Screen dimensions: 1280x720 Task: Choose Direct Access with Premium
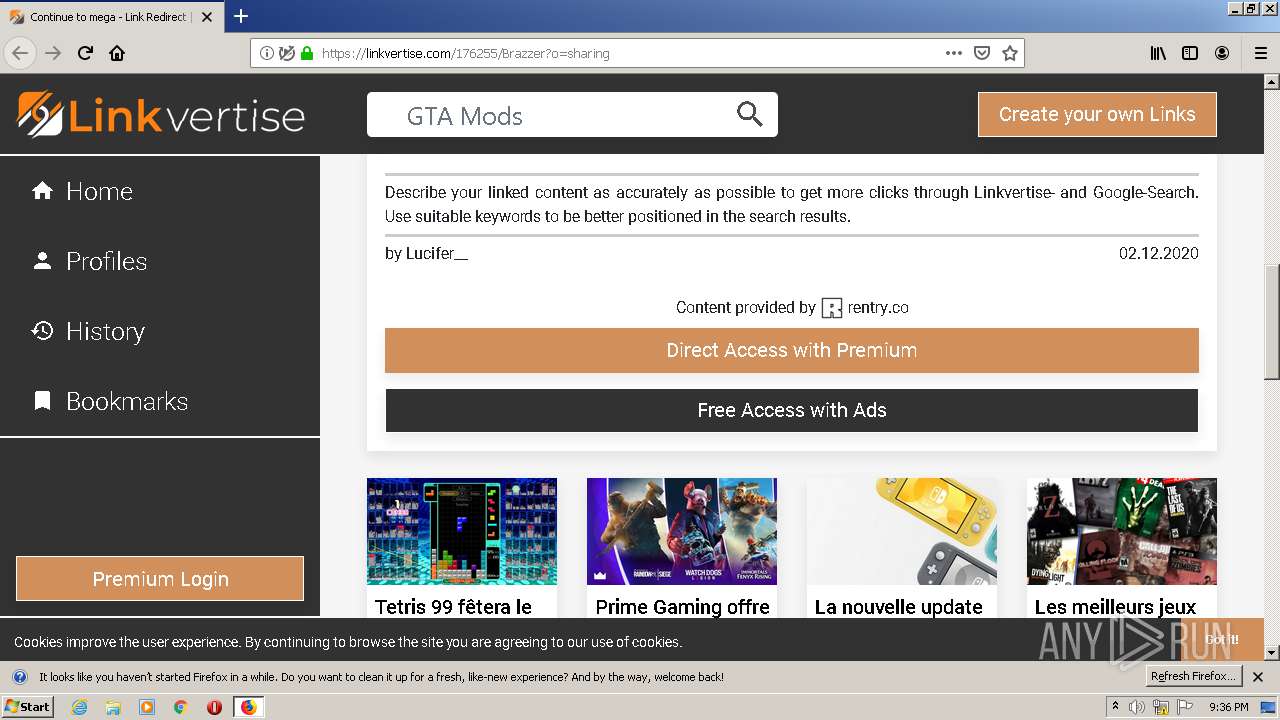click(x=792, y=350)
